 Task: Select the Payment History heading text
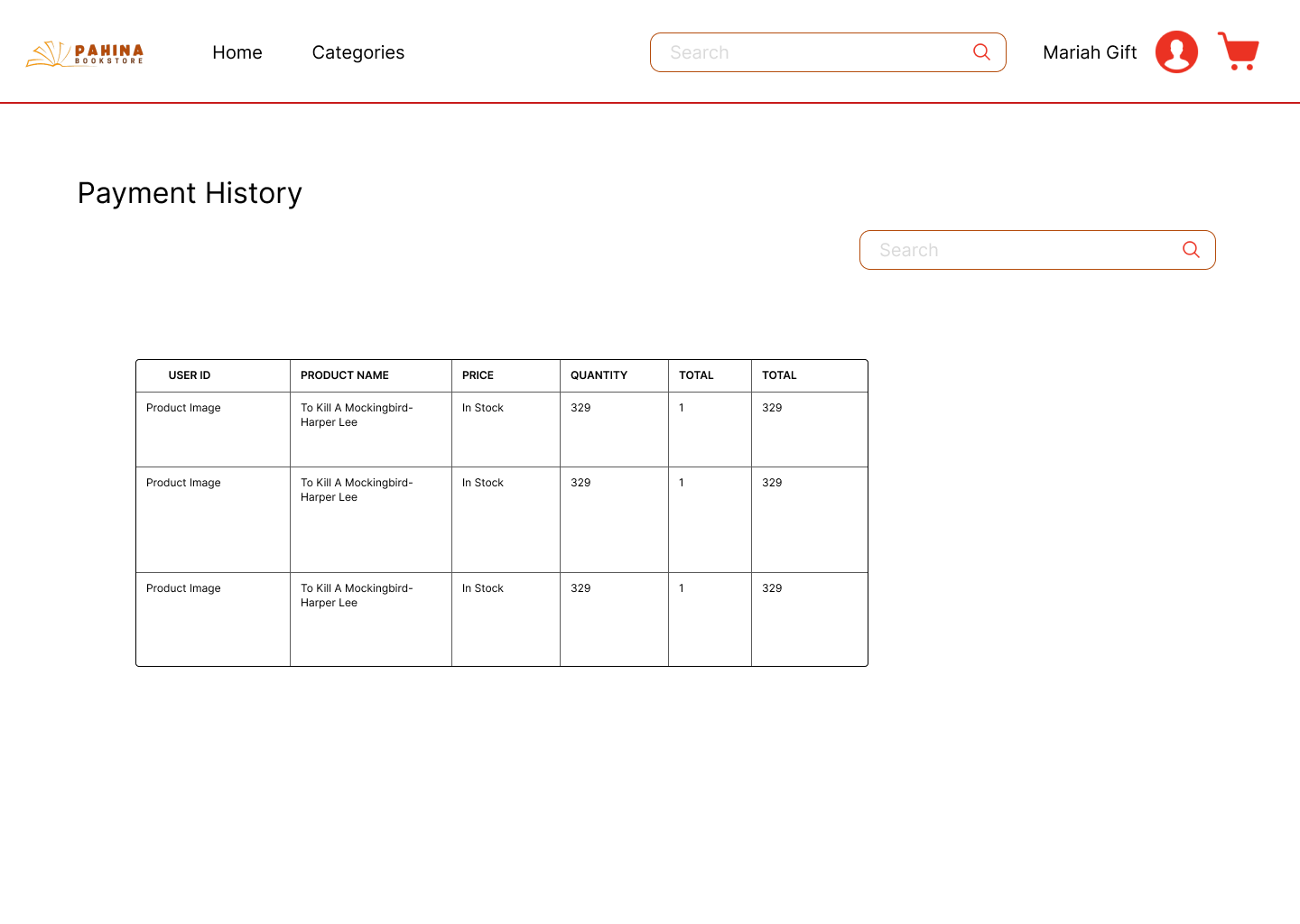tap(190, 193)
